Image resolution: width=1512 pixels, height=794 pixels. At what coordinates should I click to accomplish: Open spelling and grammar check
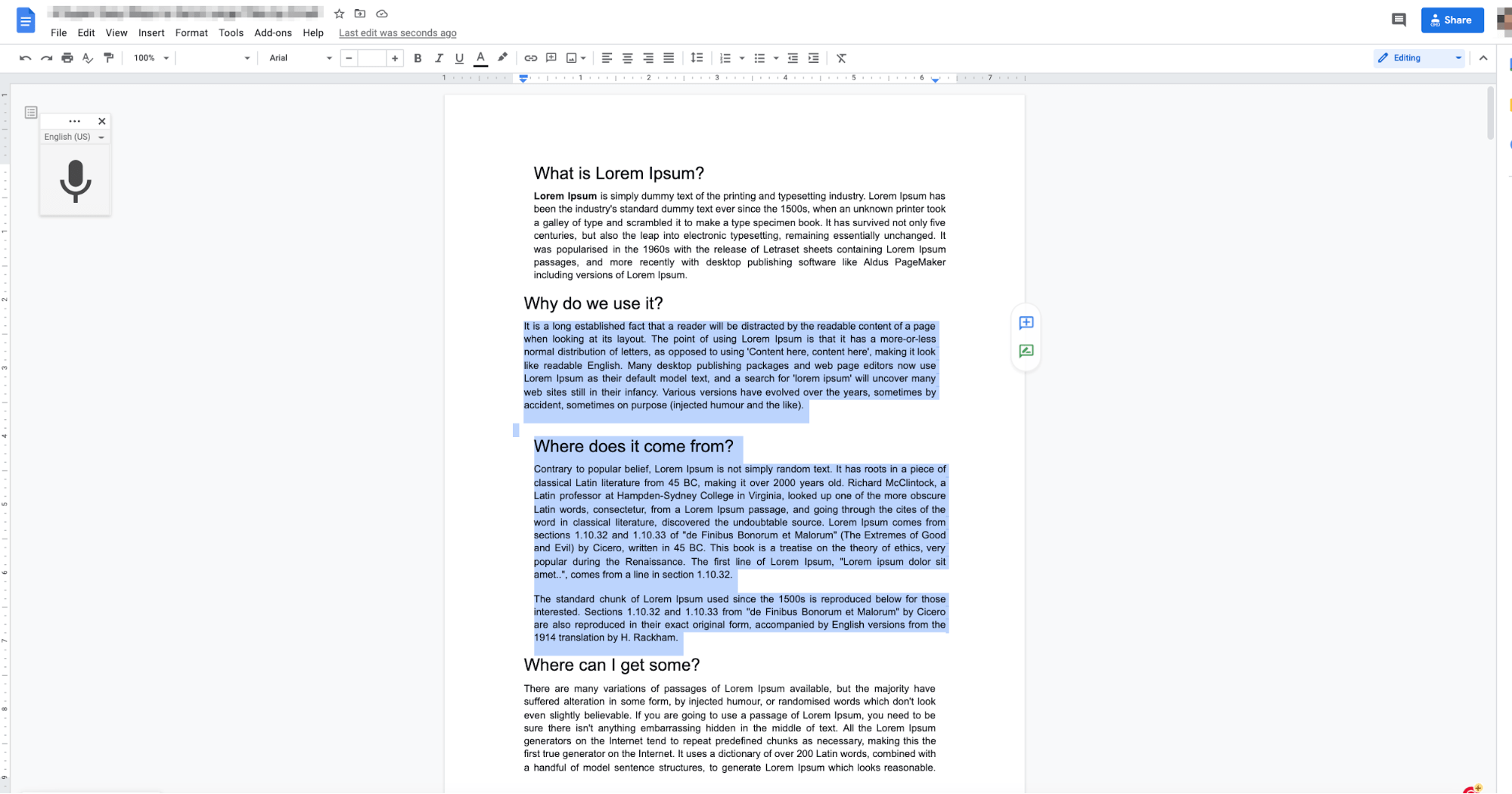88,57
